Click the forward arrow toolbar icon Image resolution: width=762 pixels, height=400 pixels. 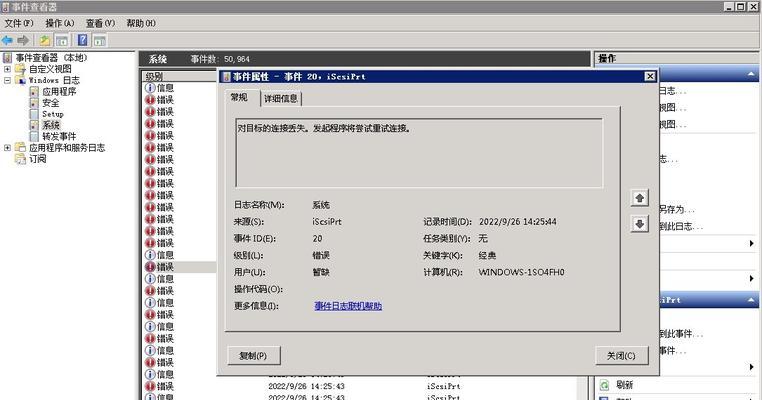(23, 40)
